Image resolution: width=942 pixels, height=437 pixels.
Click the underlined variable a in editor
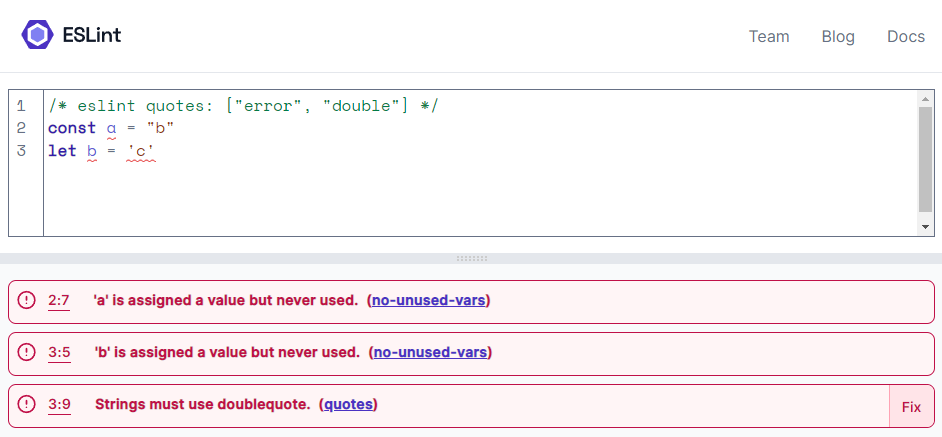tap(111, 128)
